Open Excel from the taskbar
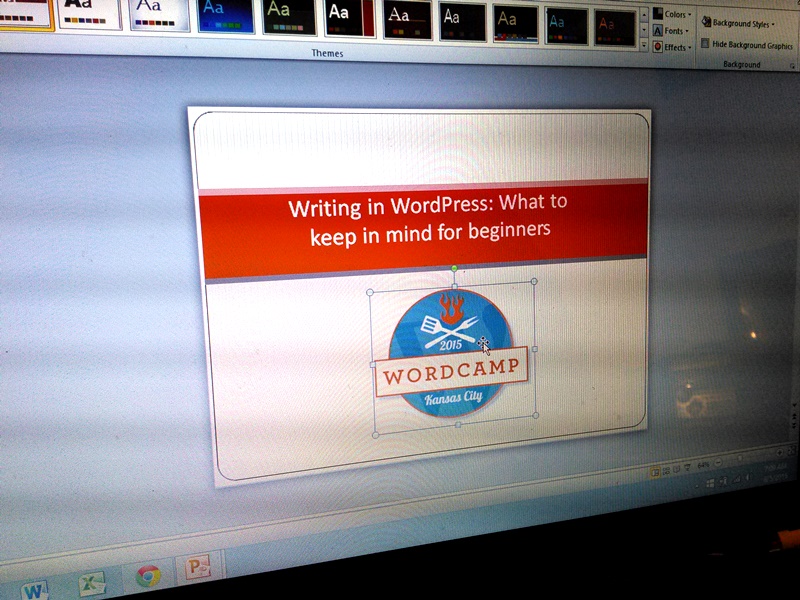 pyautogui.click(x=92, y=584)
